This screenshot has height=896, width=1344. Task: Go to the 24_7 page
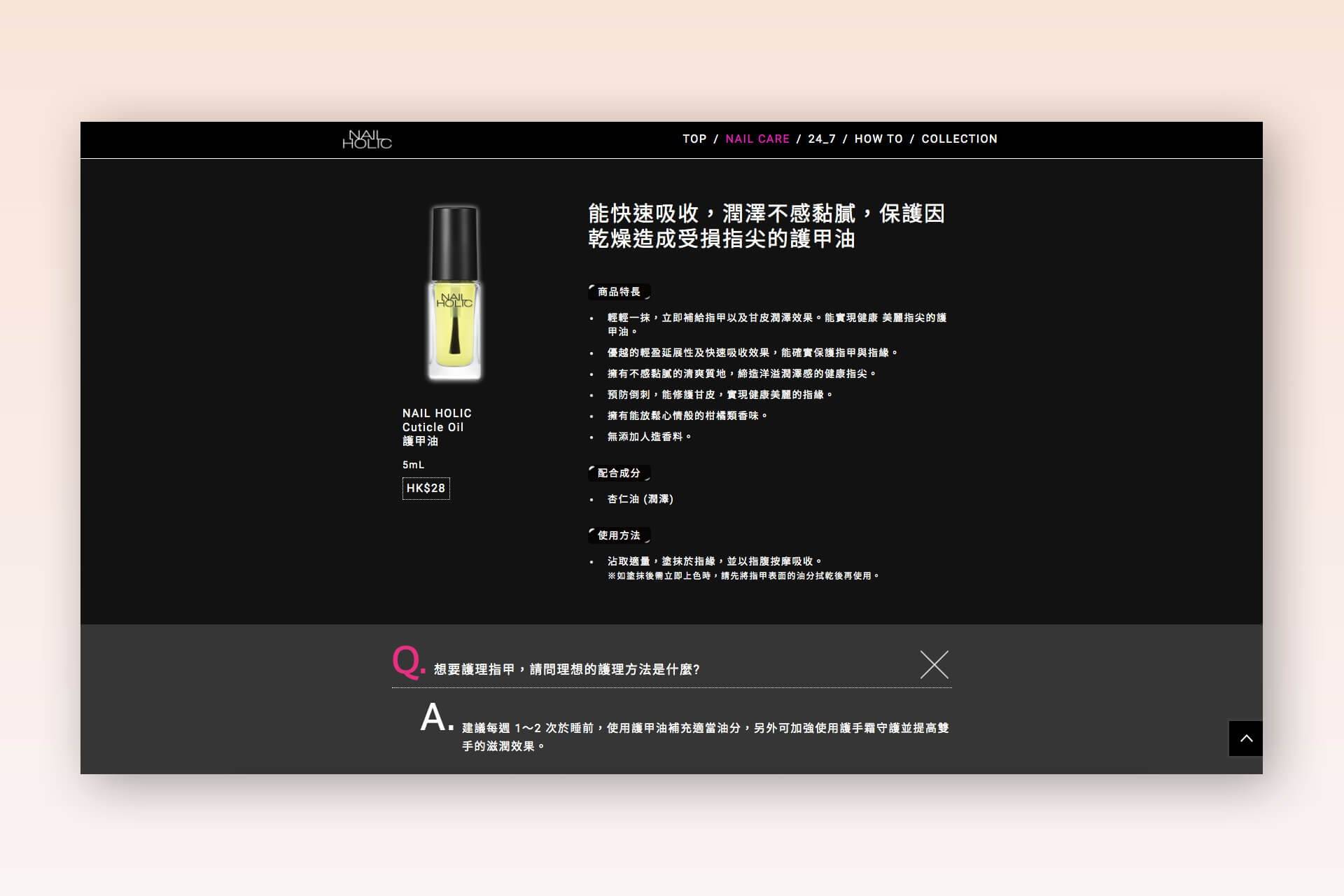822,139
